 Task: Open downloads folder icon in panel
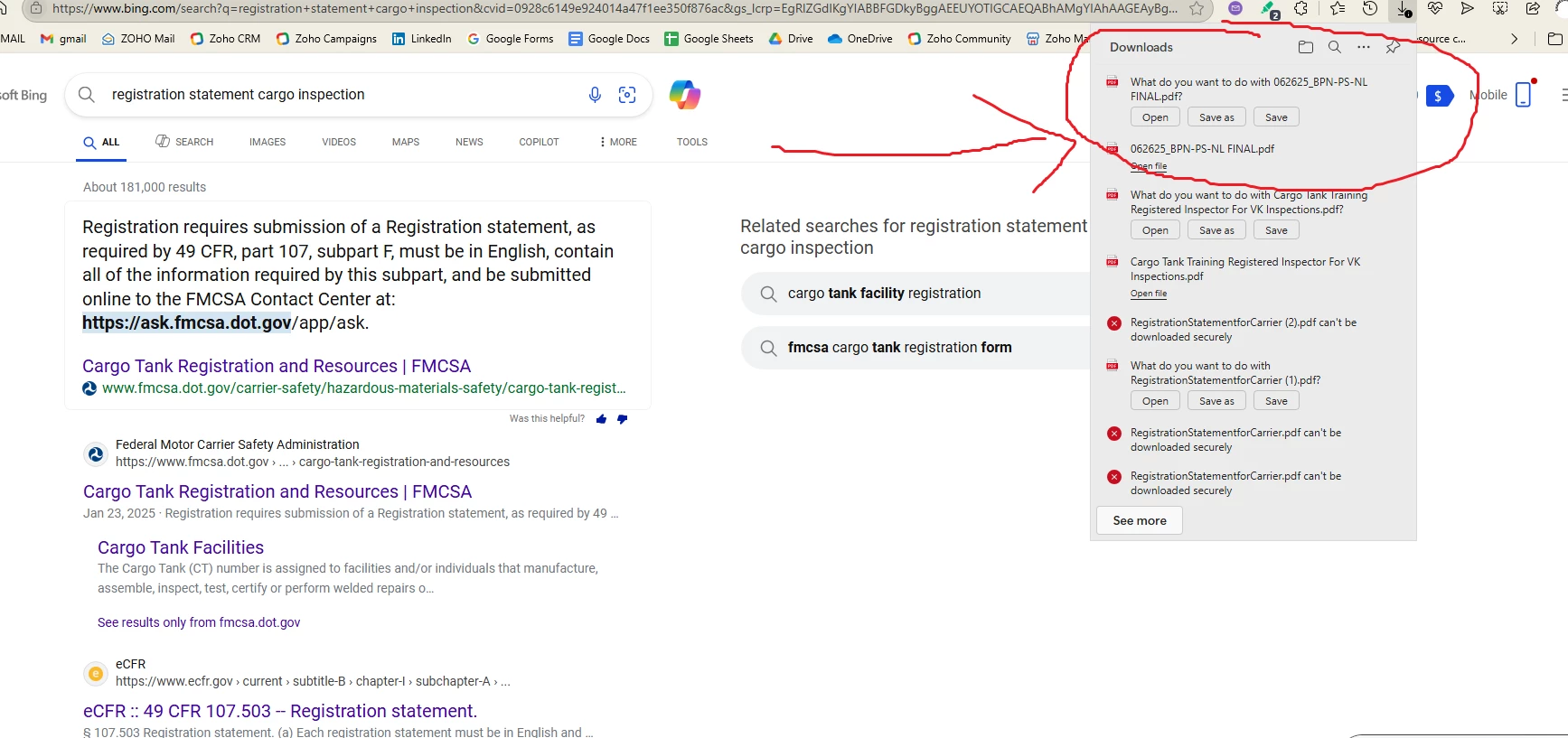pos(1305,47)
